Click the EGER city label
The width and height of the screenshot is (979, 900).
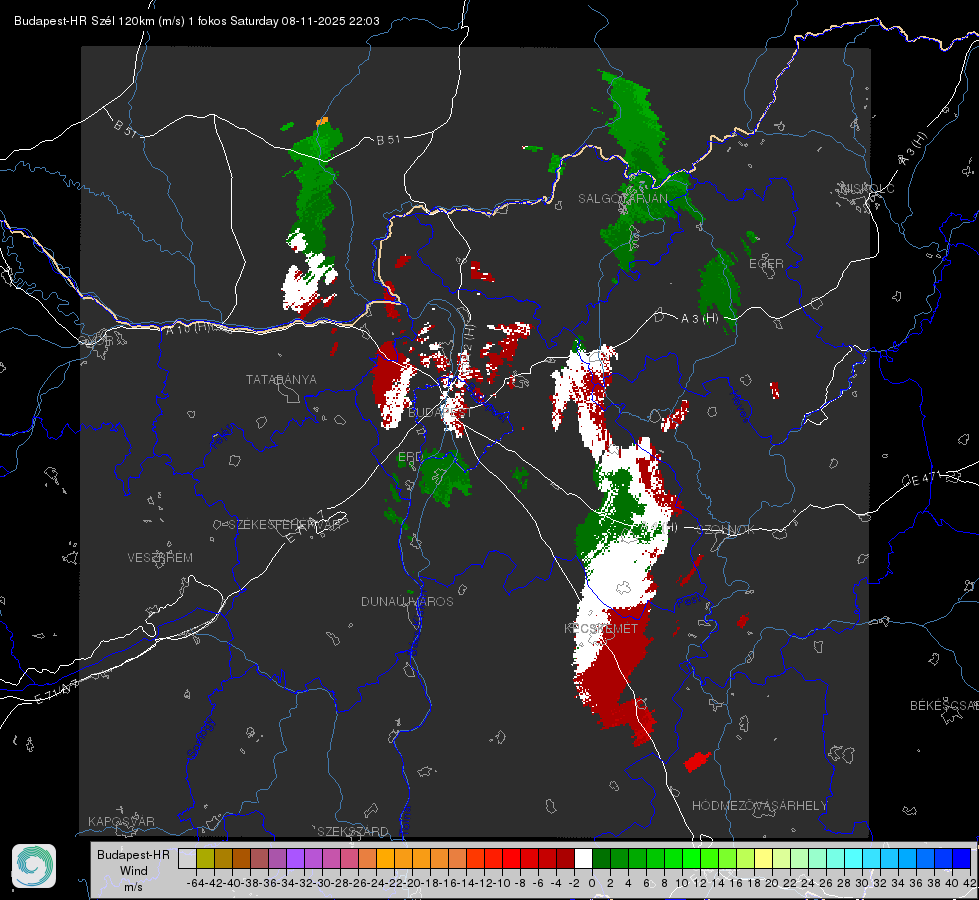766,264
